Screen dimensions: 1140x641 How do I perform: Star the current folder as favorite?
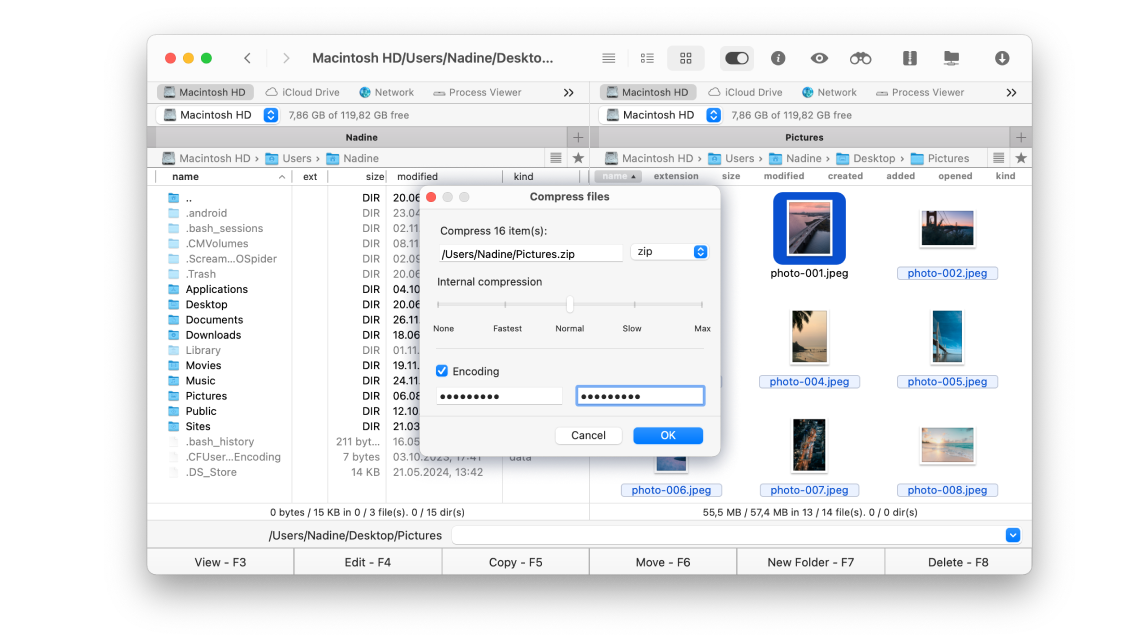coord(579,157)
